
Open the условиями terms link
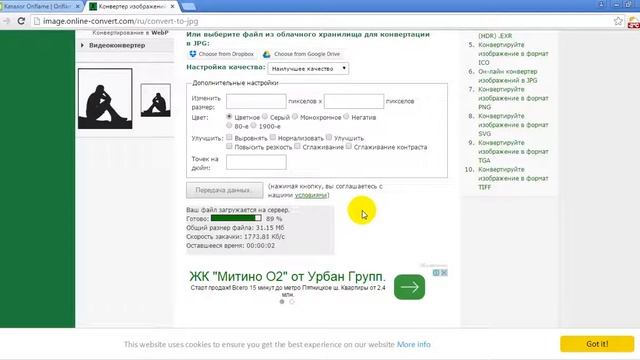coord(311,196)
